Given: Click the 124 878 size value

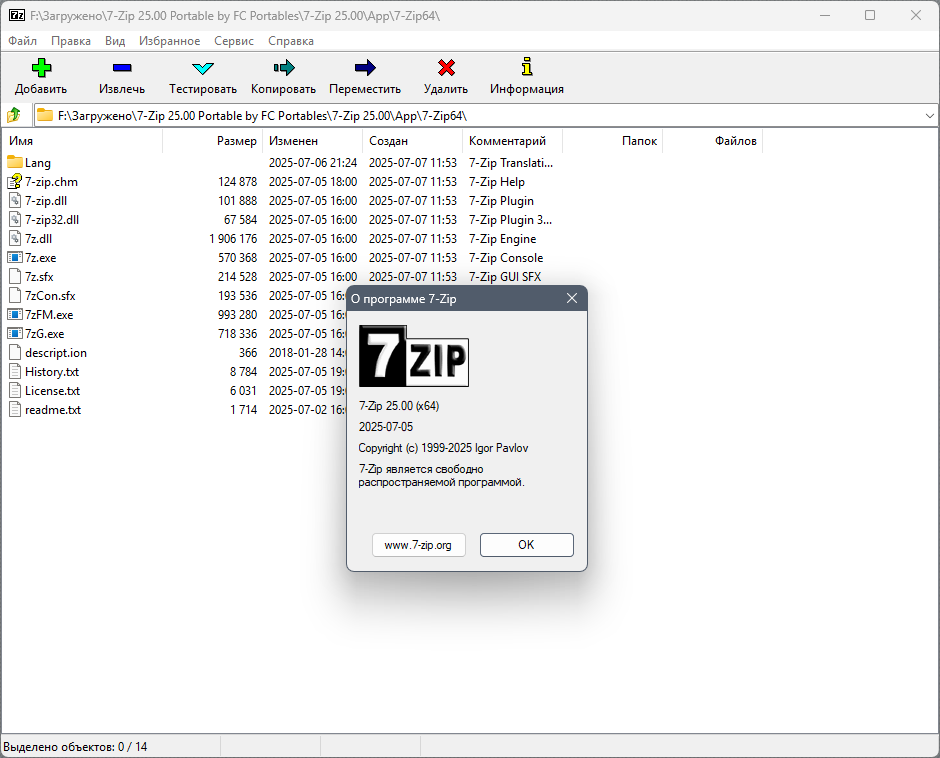Looking at the screenshot, I should [237, 182].
